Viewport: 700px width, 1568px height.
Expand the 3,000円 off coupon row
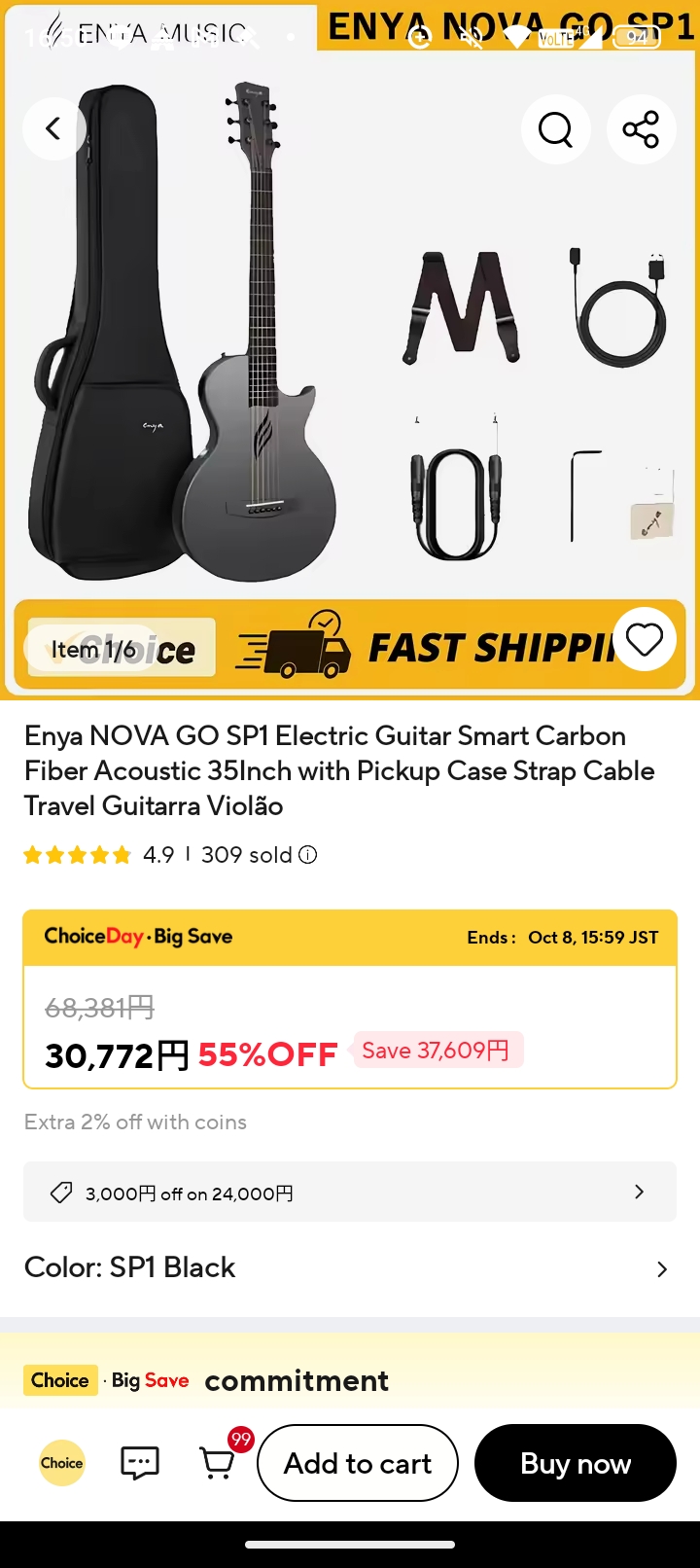[x=639, y=1193]
